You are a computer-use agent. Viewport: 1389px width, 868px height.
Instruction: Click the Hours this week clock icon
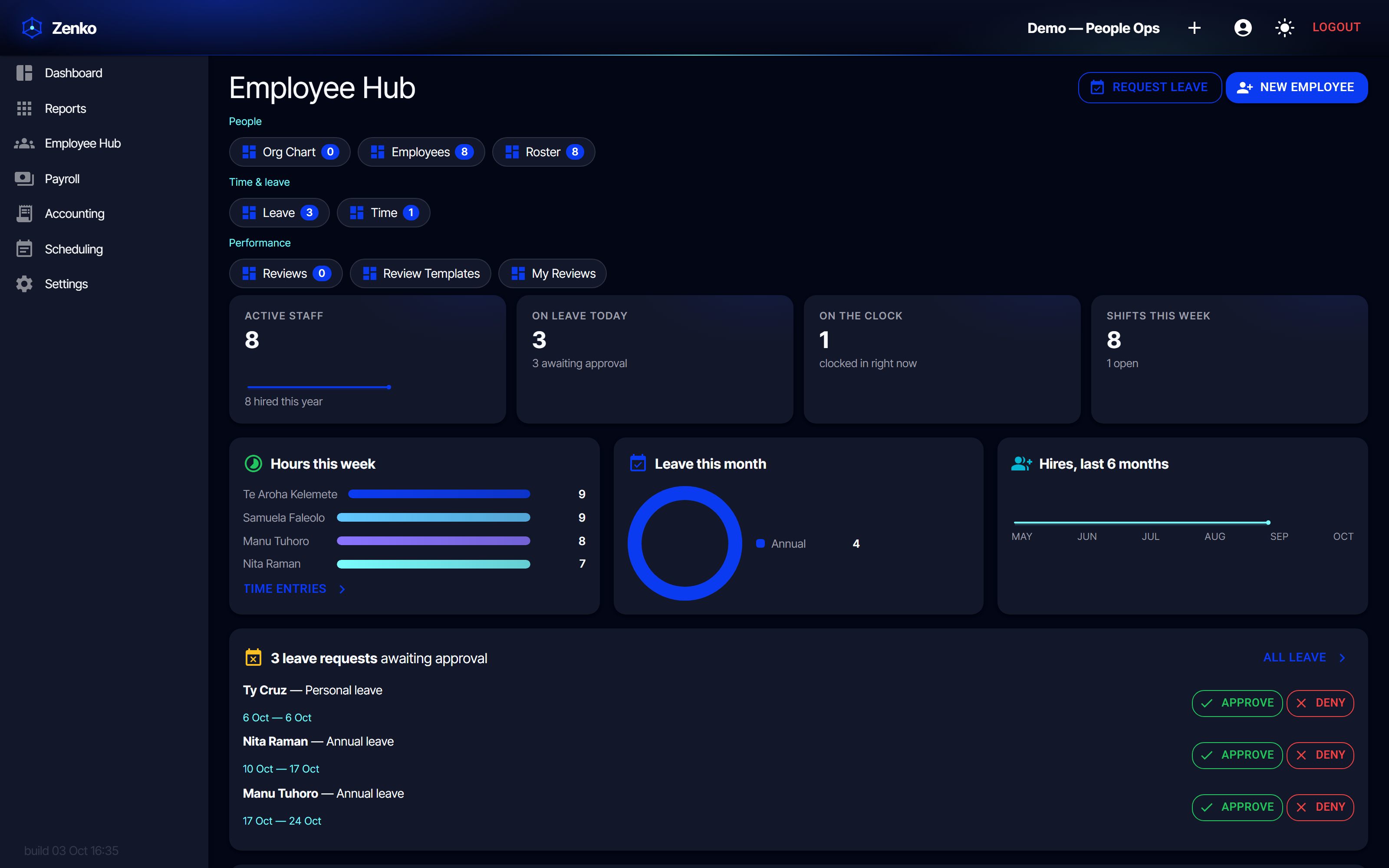point(253,464)
